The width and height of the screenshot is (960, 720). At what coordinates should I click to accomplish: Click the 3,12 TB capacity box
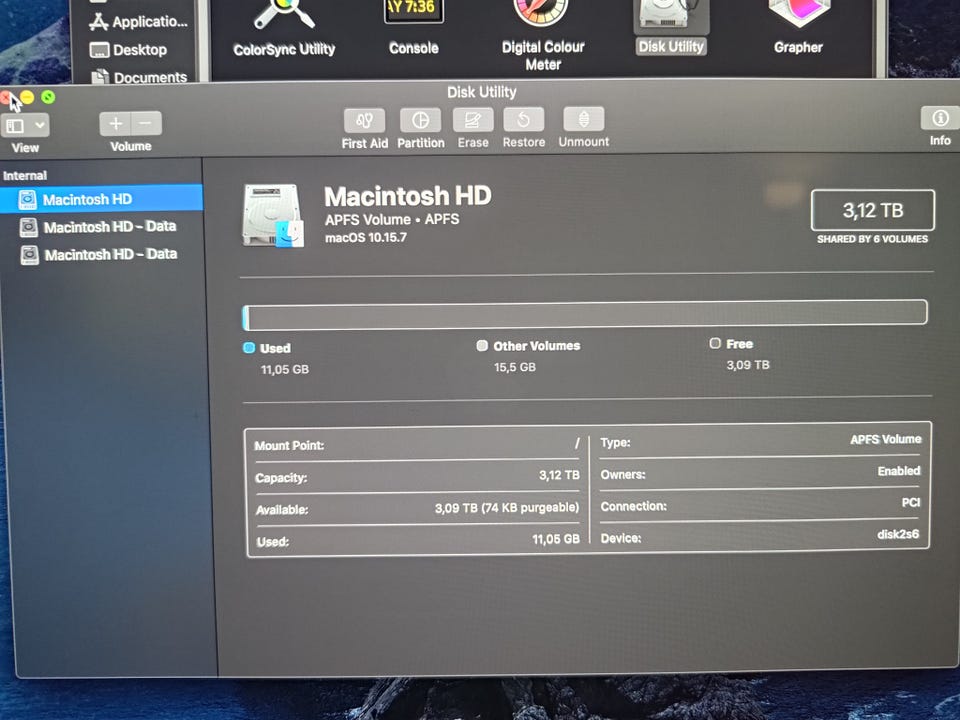click(872, 210)
